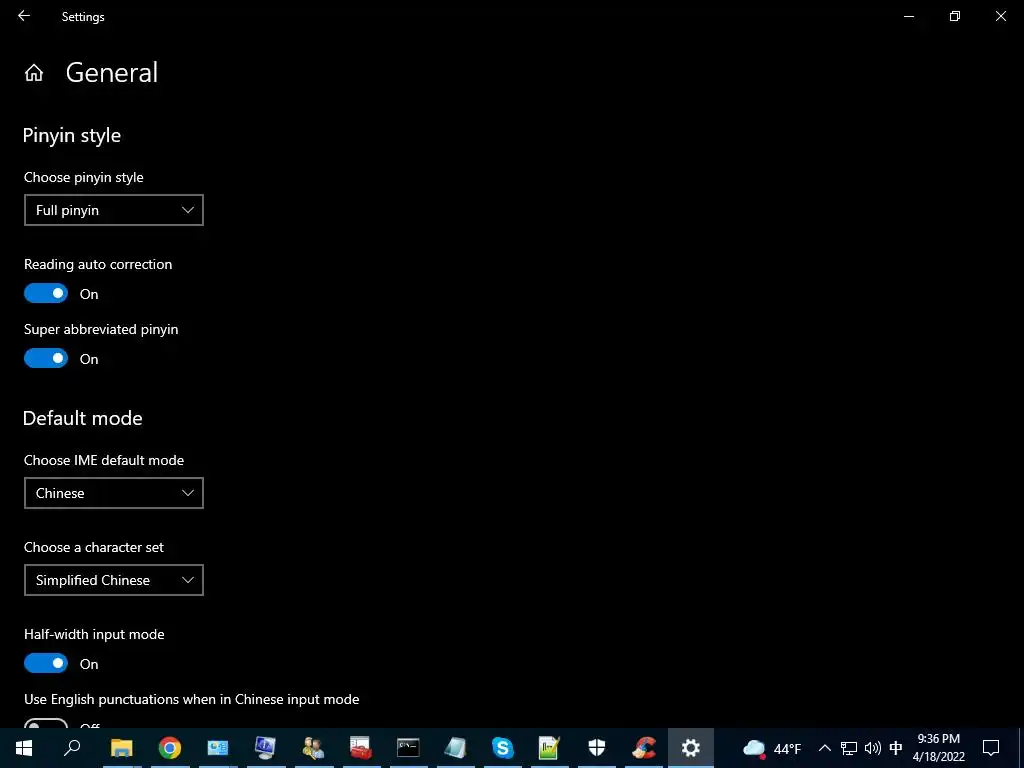This screenshot has width=1024, height=768.
Task: Go back using the Settings back arrow
Action: (24, 16)
